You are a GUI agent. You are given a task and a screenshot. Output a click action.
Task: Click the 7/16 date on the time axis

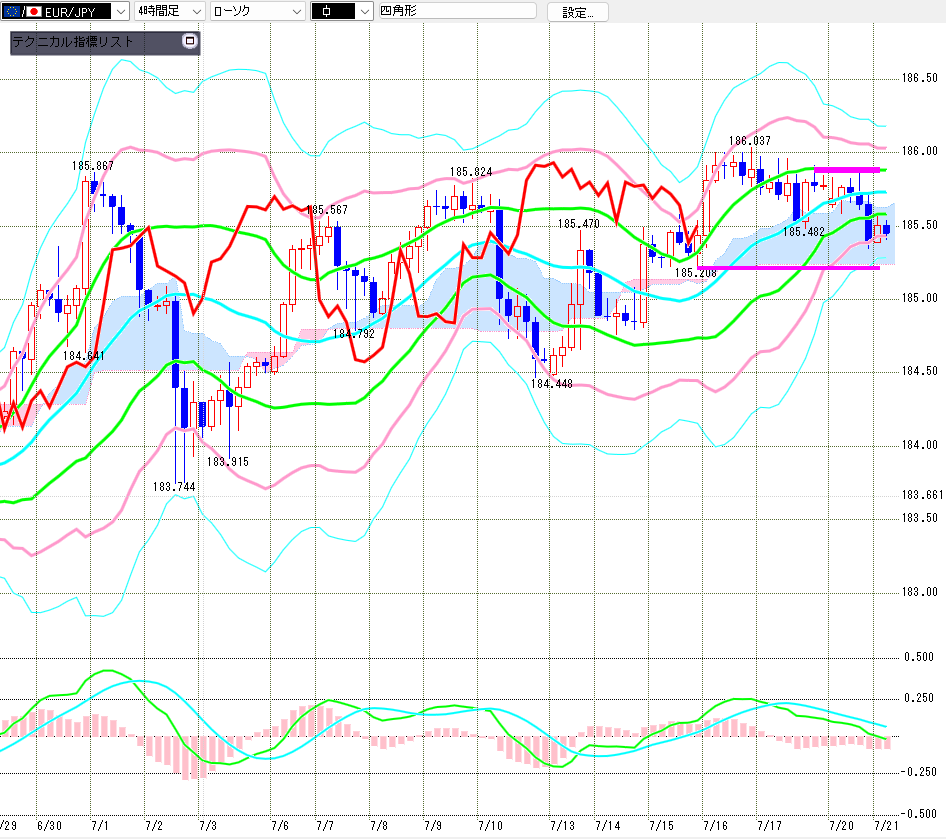click(x=715, y=825)
